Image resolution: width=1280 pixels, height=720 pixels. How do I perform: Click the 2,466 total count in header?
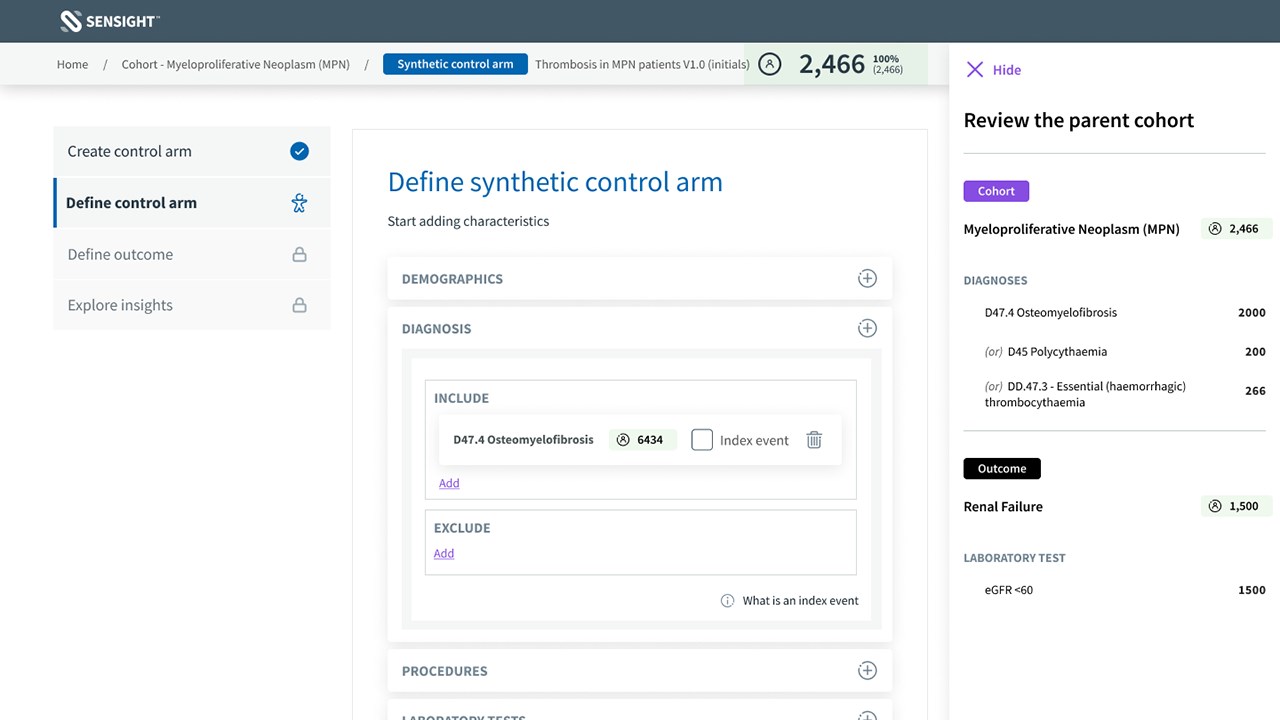(x=832, y=64)
